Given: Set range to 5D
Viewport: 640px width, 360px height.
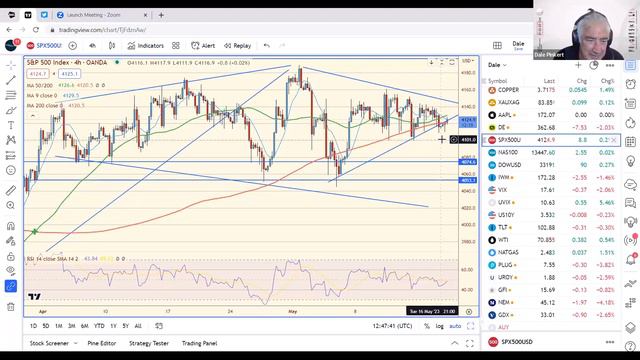Looking at the screenshot, I should pos(46,326).
